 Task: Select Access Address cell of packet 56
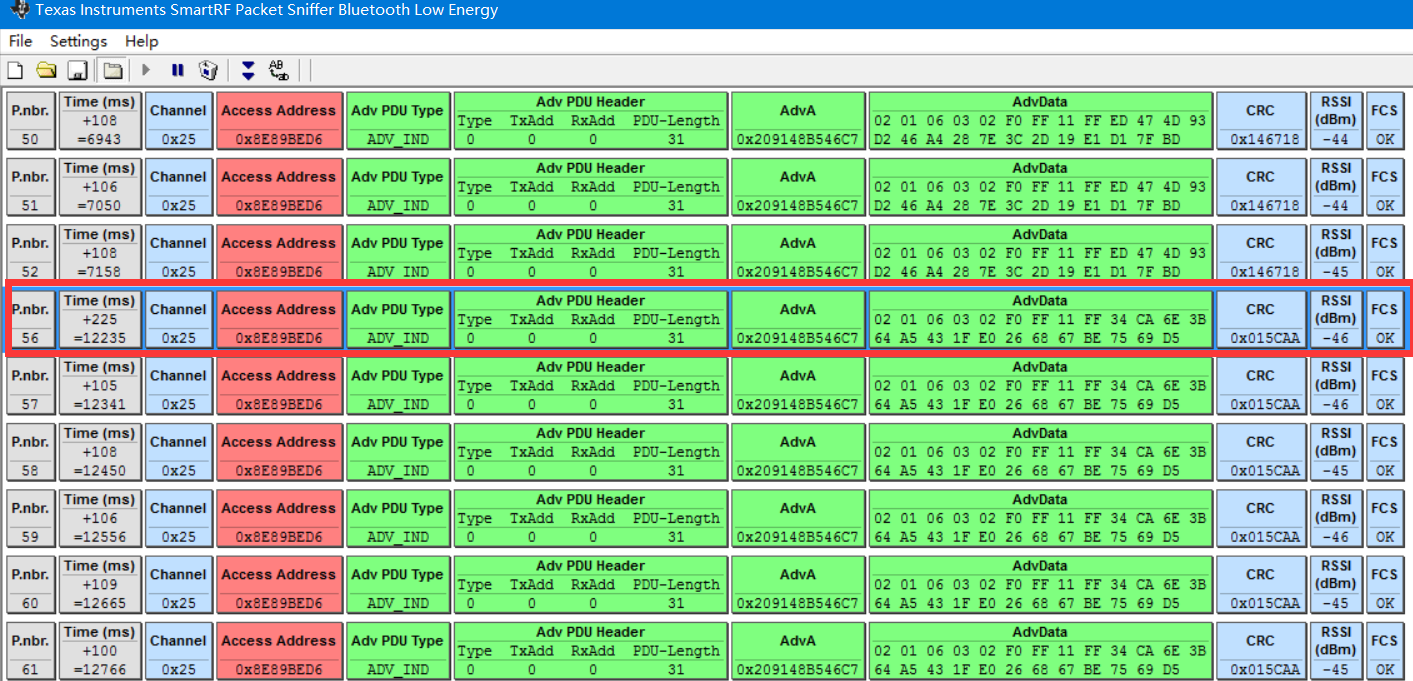point(279,319)
